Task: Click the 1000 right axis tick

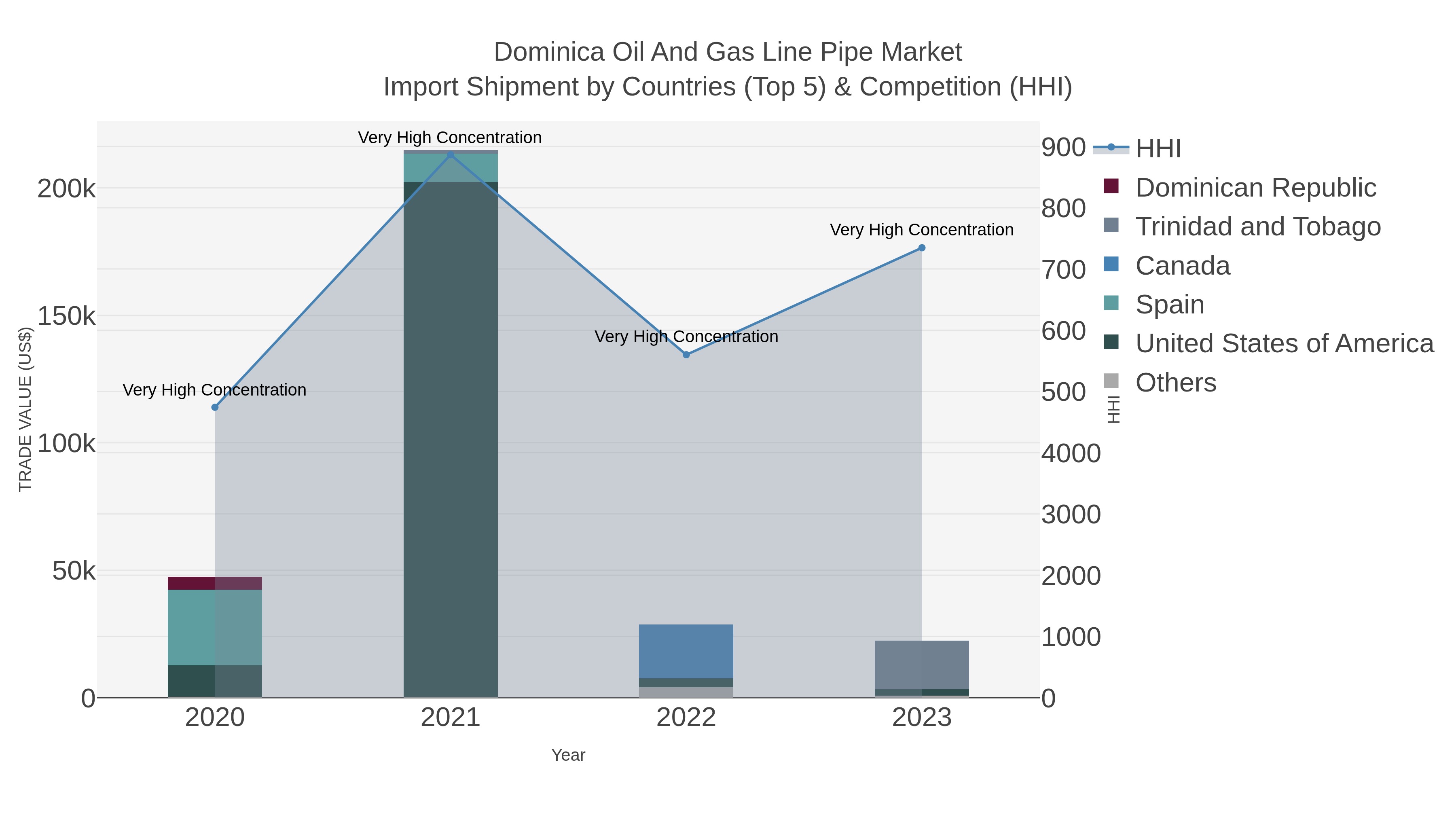Action: pos(1071,637)
